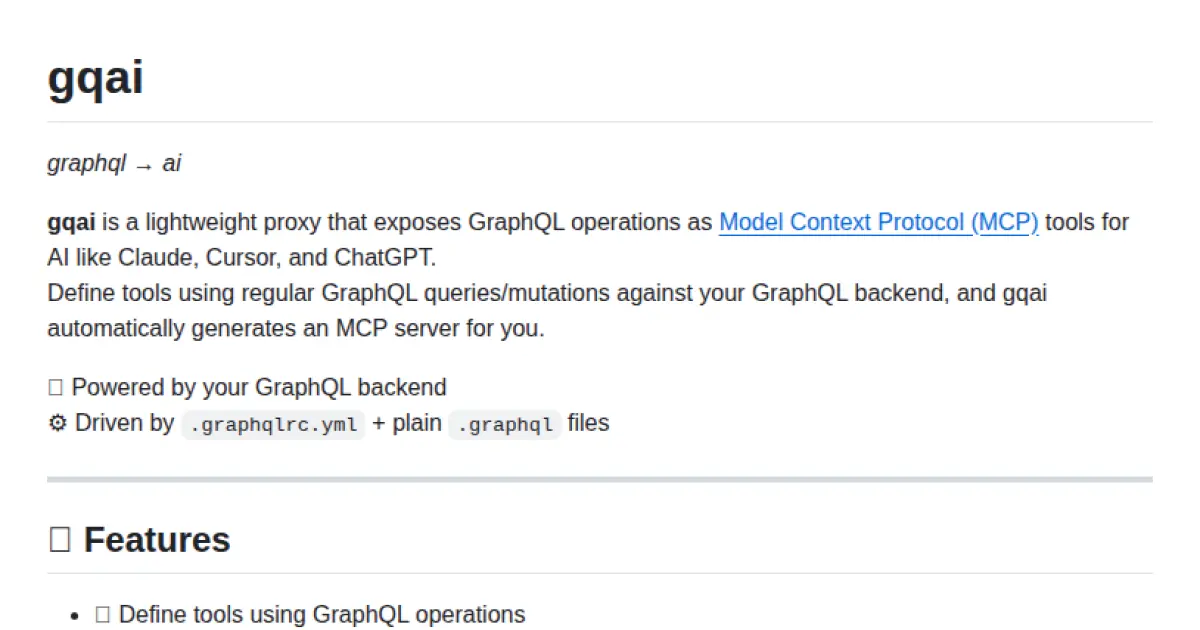Viewport: 1200px width, 630px height.
Task: Click the thick divider above Features
Action: click(600, 480)
